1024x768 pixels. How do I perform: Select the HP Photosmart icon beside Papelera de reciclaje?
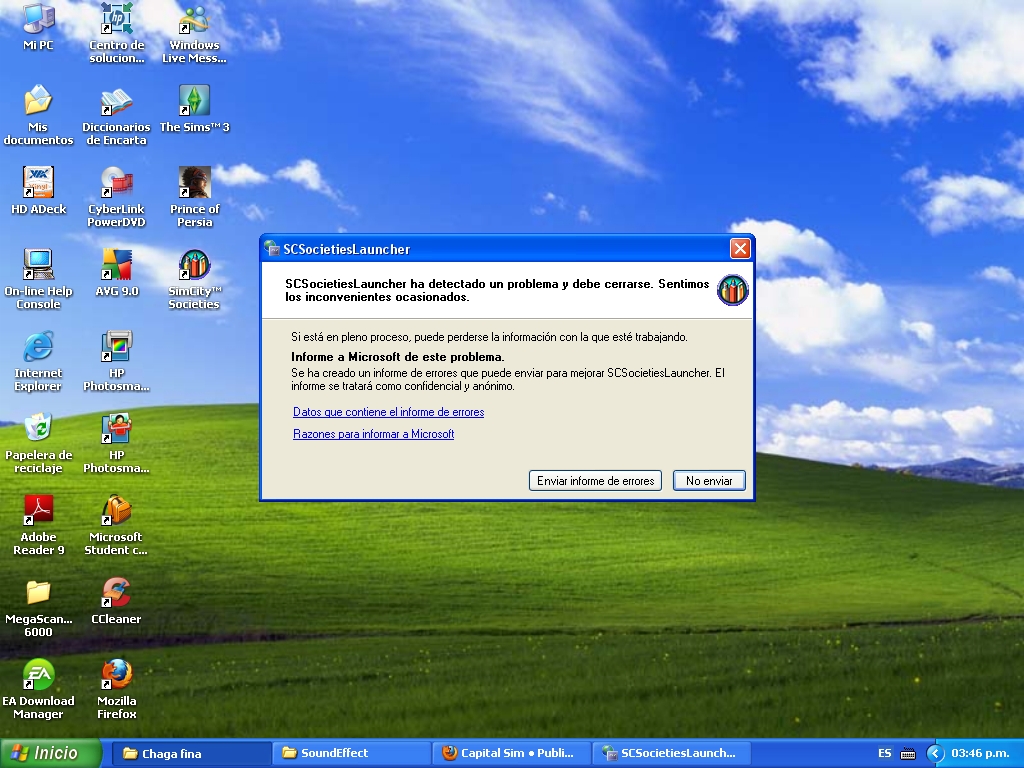tap(116, 443)
